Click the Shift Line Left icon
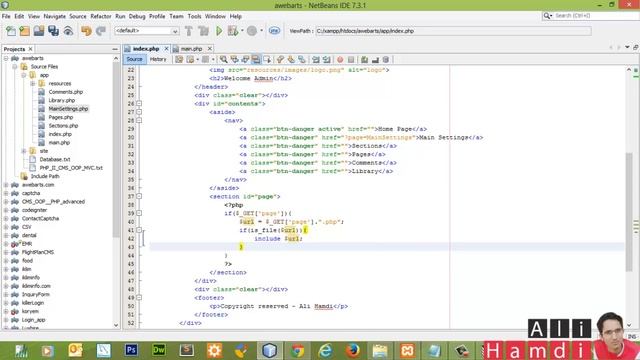 (316, 60)
